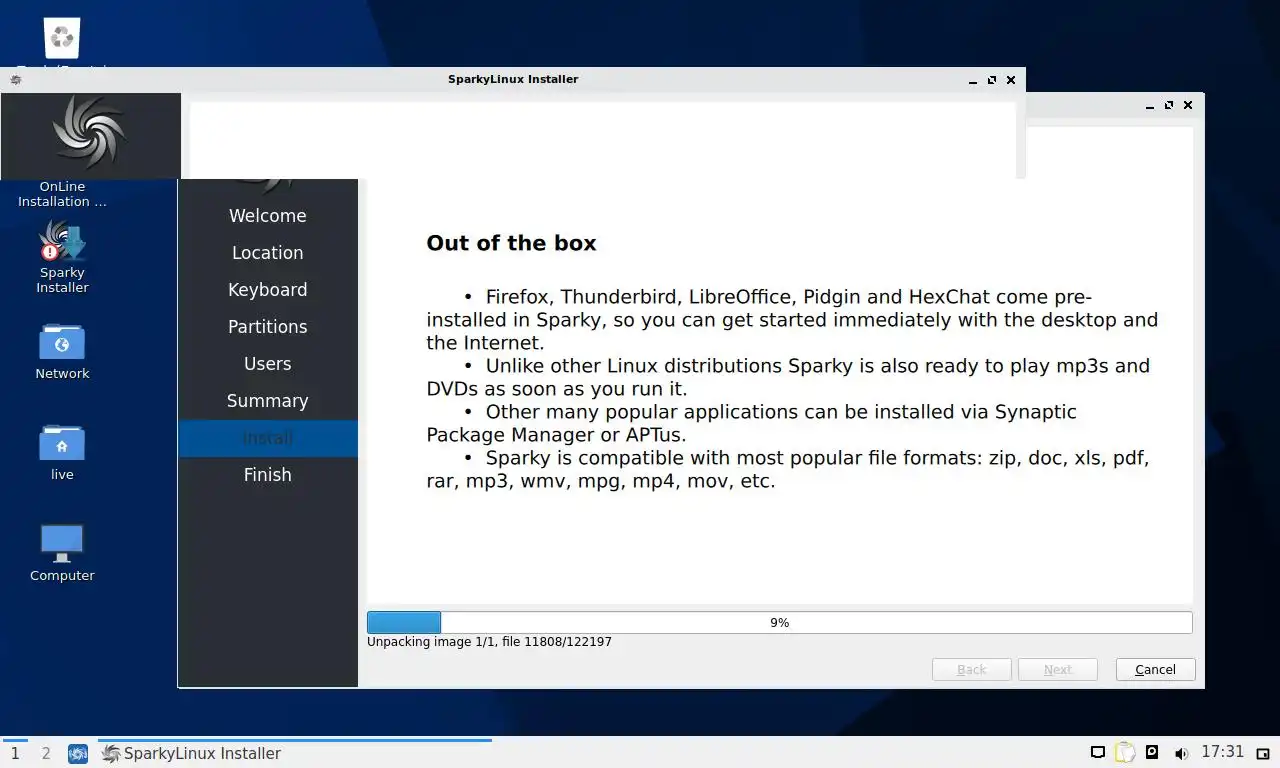Click the volume speaker tray icon
This screenshot has height=768, width=1280.
pos(1180,753)
